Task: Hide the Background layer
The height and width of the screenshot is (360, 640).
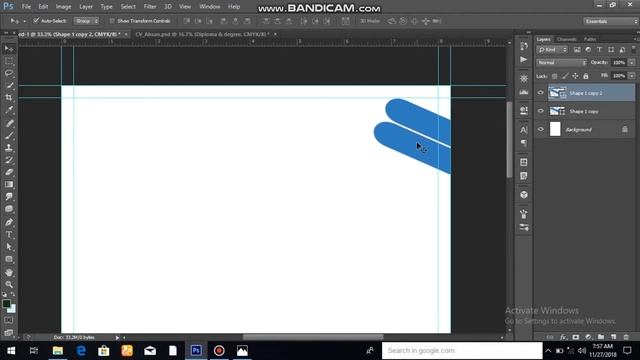Action: coord(541,129)
